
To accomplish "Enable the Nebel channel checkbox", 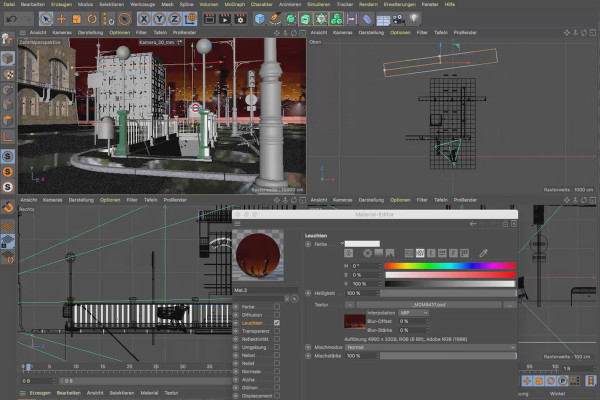I will (x=277, y=355).
